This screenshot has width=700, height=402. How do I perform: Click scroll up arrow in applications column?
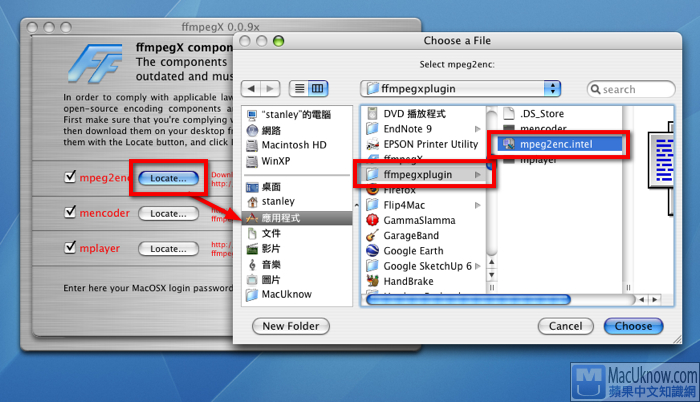(x=492, y=262)
